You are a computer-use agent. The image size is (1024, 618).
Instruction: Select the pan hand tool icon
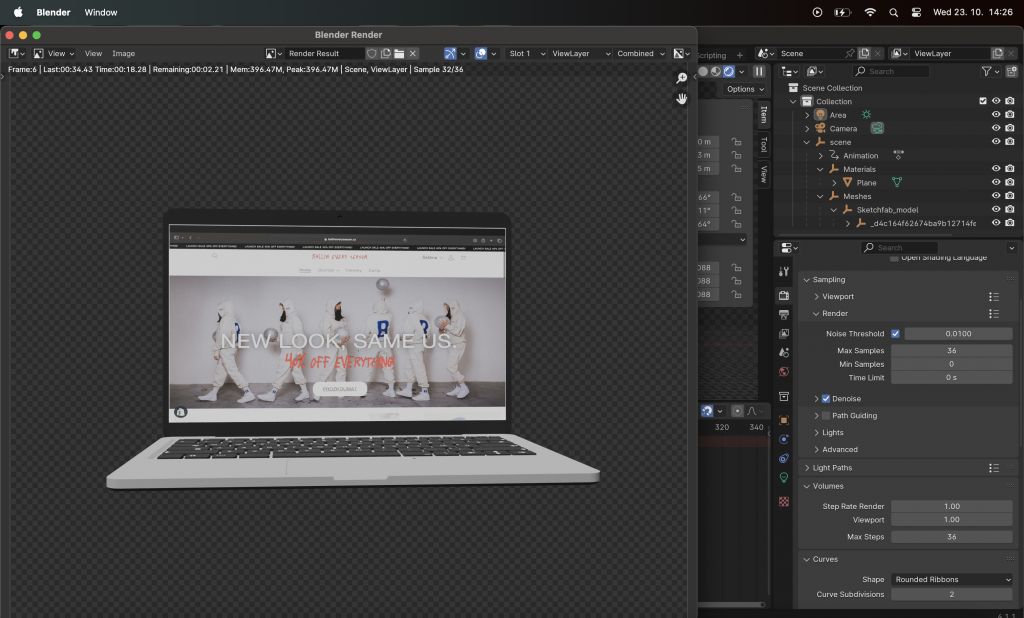(682, 99)
